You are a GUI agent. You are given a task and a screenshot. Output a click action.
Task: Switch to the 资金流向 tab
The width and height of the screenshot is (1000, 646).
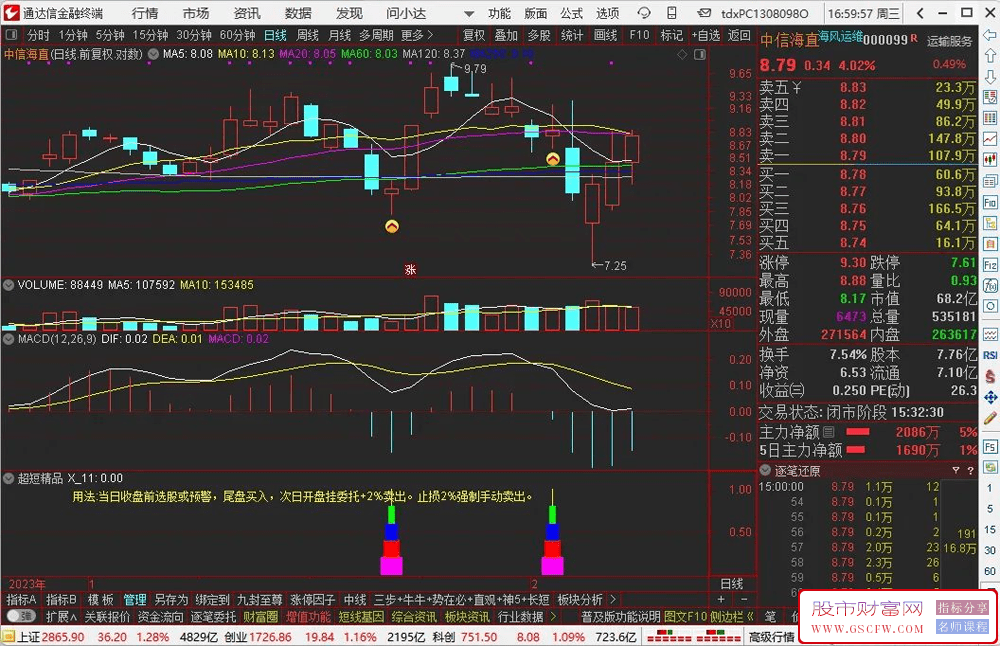click(x=160, y=617)
